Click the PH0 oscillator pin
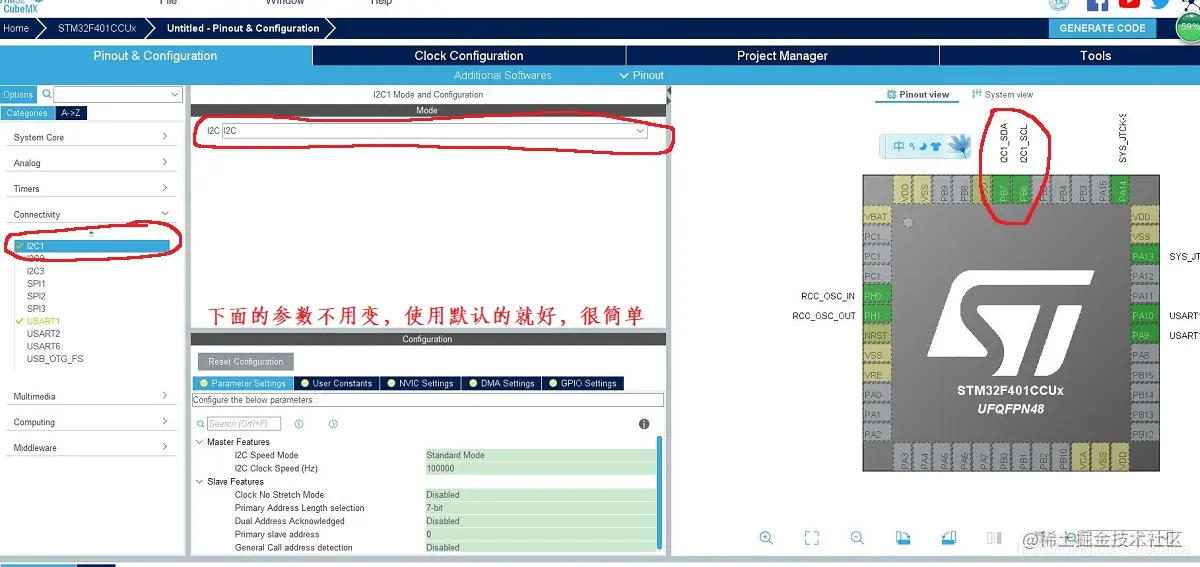The height and width of the screenshot is (567, 1200). 876,296
